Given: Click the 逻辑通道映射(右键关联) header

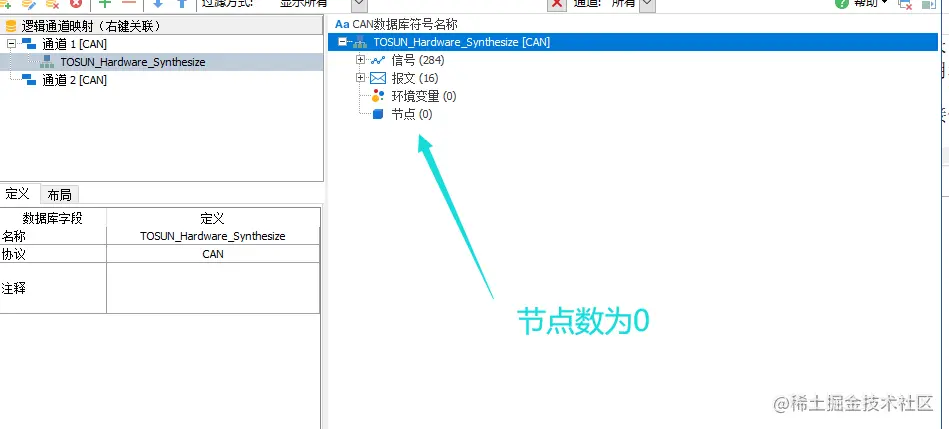Looking at the screenshot, I should tap(162, 26).
